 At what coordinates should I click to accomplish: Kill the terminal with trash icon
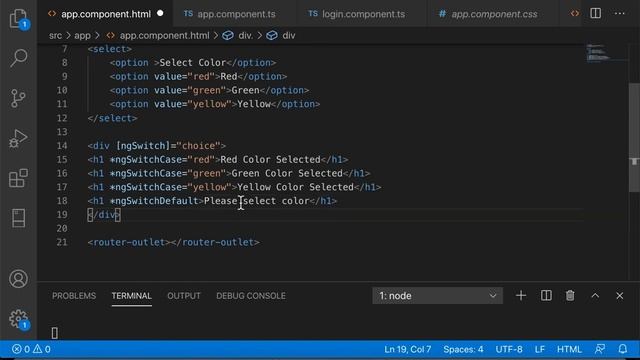(x=570, y=296)
